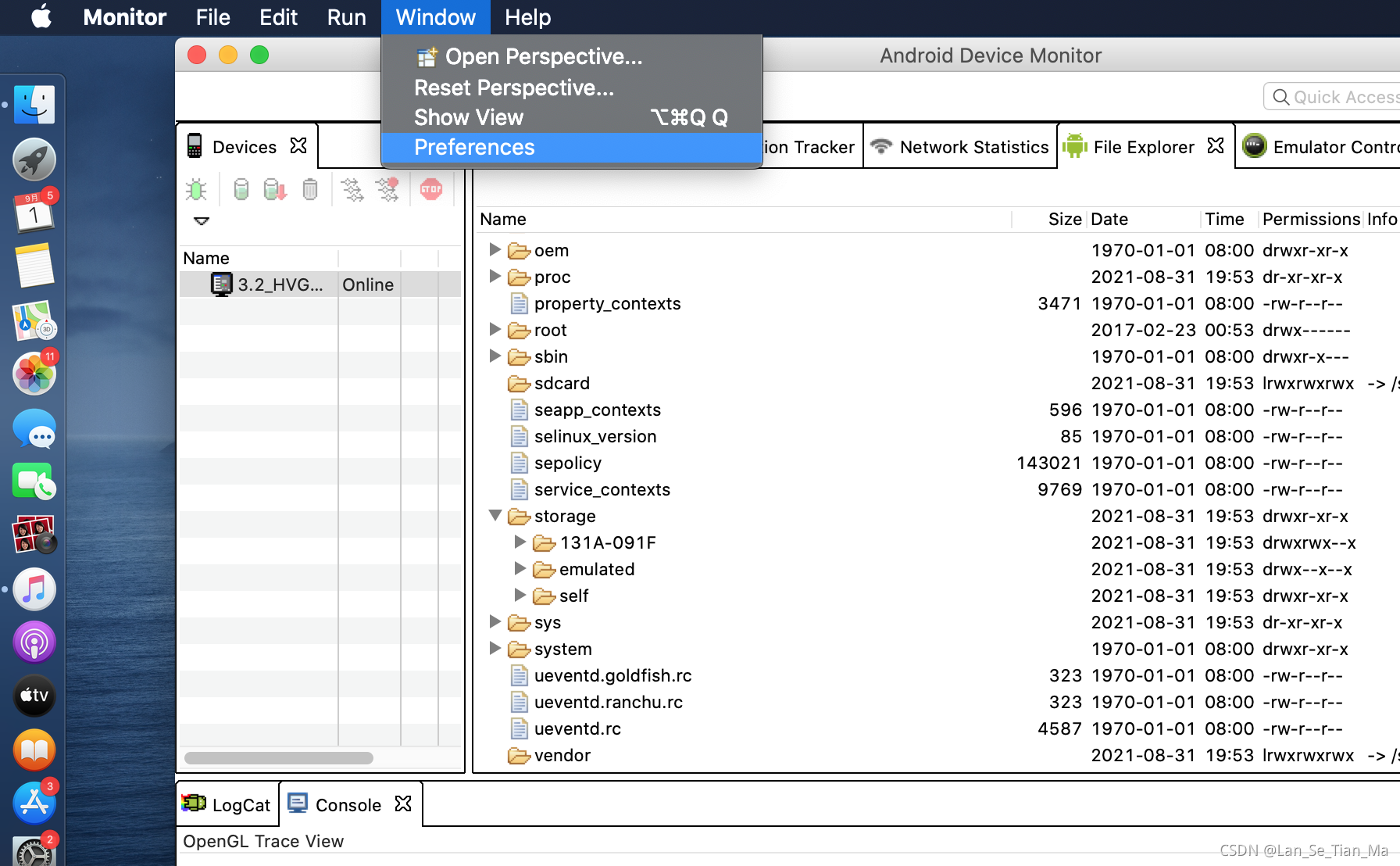This screenshot has height=866, width=1400.
Task: Open the Apple menu
Action: (x=41, y=17)
